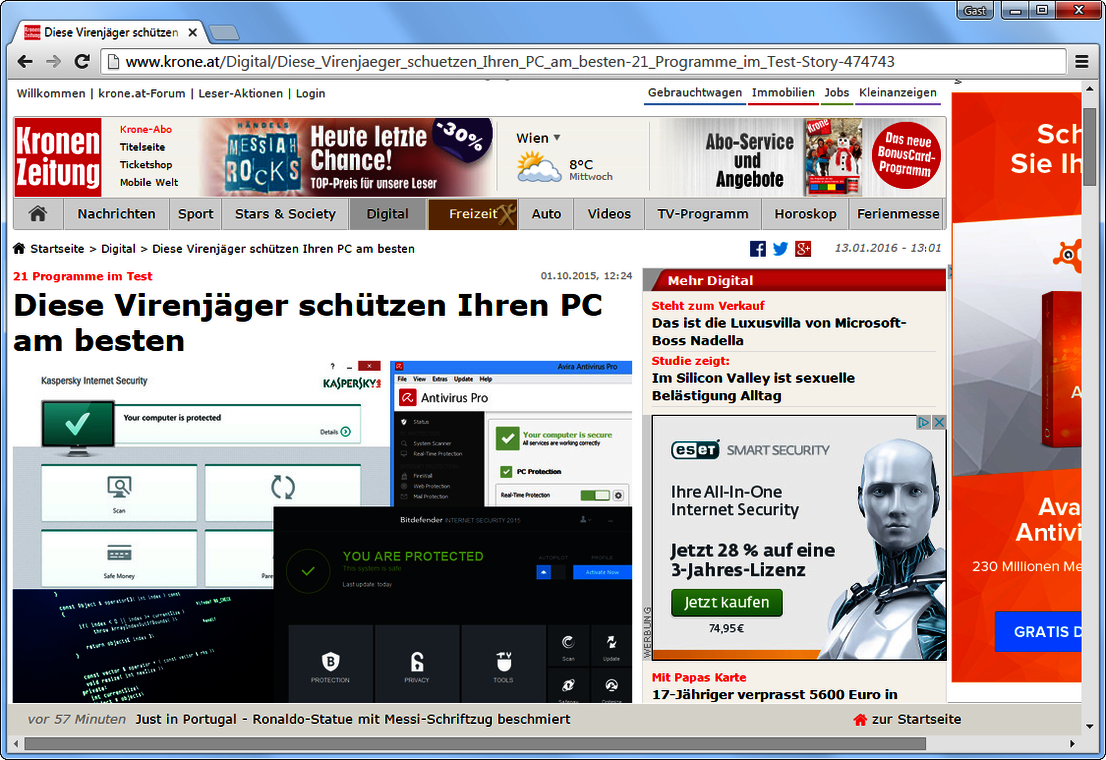Click the weather icon next to Wien
This screenshot has width=1106, height=760.
(538, 165)
